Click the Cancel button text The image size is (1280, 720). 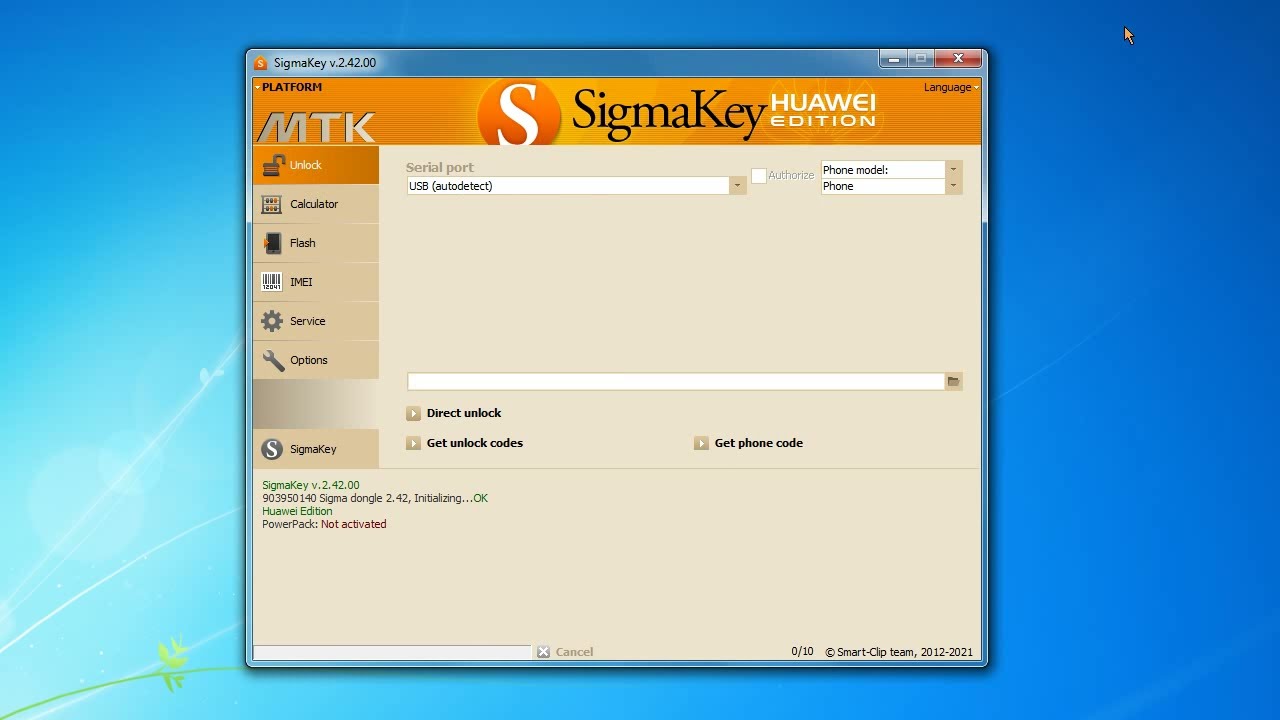point(574,652)
